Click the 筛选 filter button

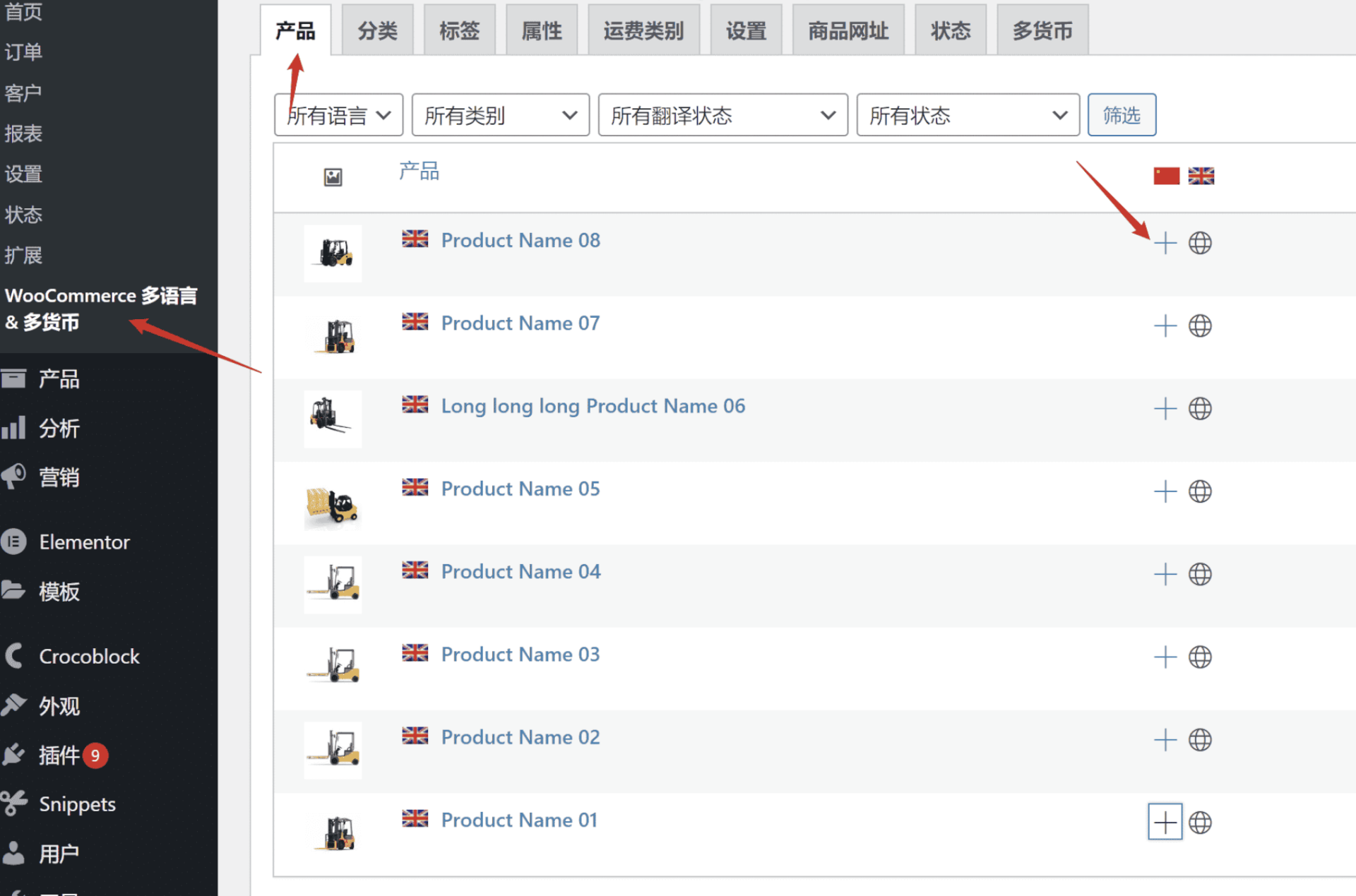point(1122,114)
